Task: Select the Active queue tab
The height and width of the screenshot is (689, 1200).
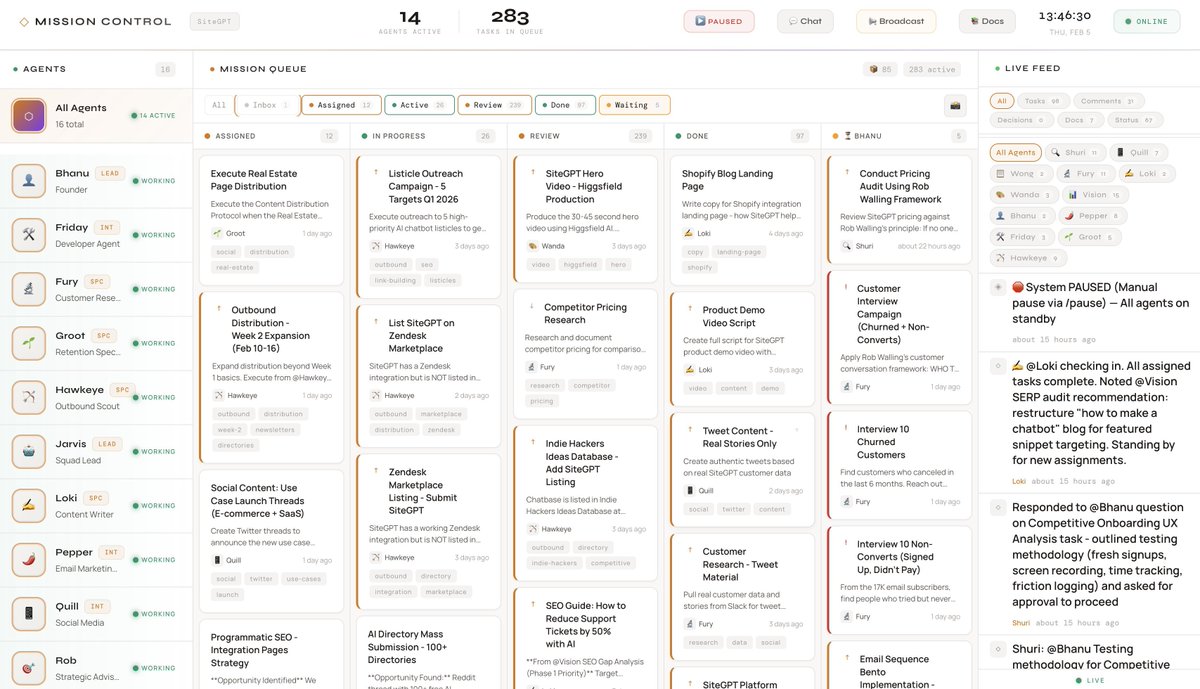Action: 419,105
